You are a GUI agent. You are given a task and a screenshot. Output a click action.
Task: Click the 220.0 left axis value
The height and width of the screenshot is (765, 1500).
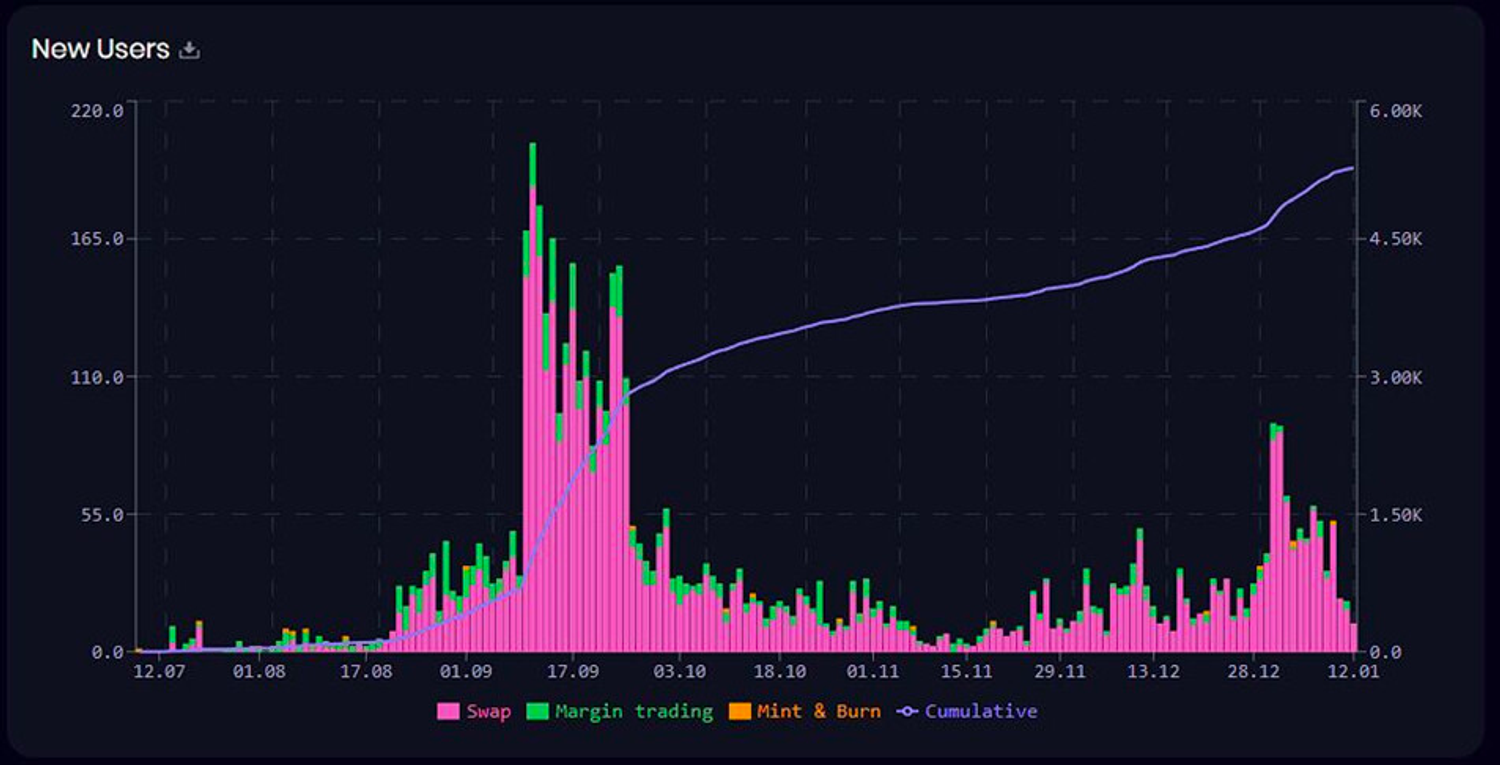click(97, 110)
